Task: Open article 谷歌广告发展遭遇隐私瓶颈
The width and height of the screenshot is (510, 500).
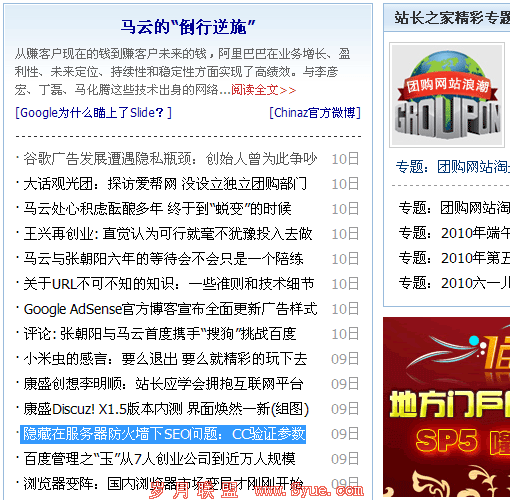Action: 170,159
